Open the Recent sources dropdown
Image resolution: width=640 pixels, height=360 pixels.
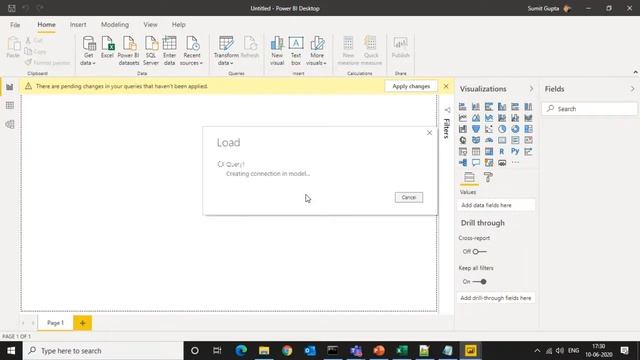click(191, 51)
